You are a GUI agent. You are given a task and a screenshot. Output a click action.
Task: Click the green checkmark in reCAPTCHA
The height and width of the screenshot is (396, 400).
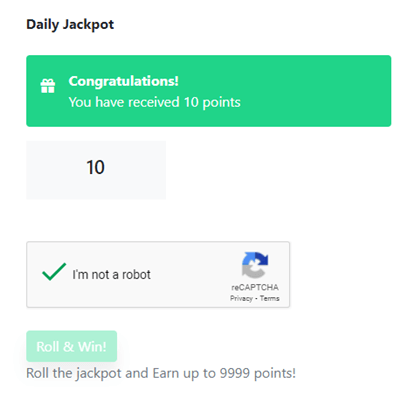click(x=54, y=272)
